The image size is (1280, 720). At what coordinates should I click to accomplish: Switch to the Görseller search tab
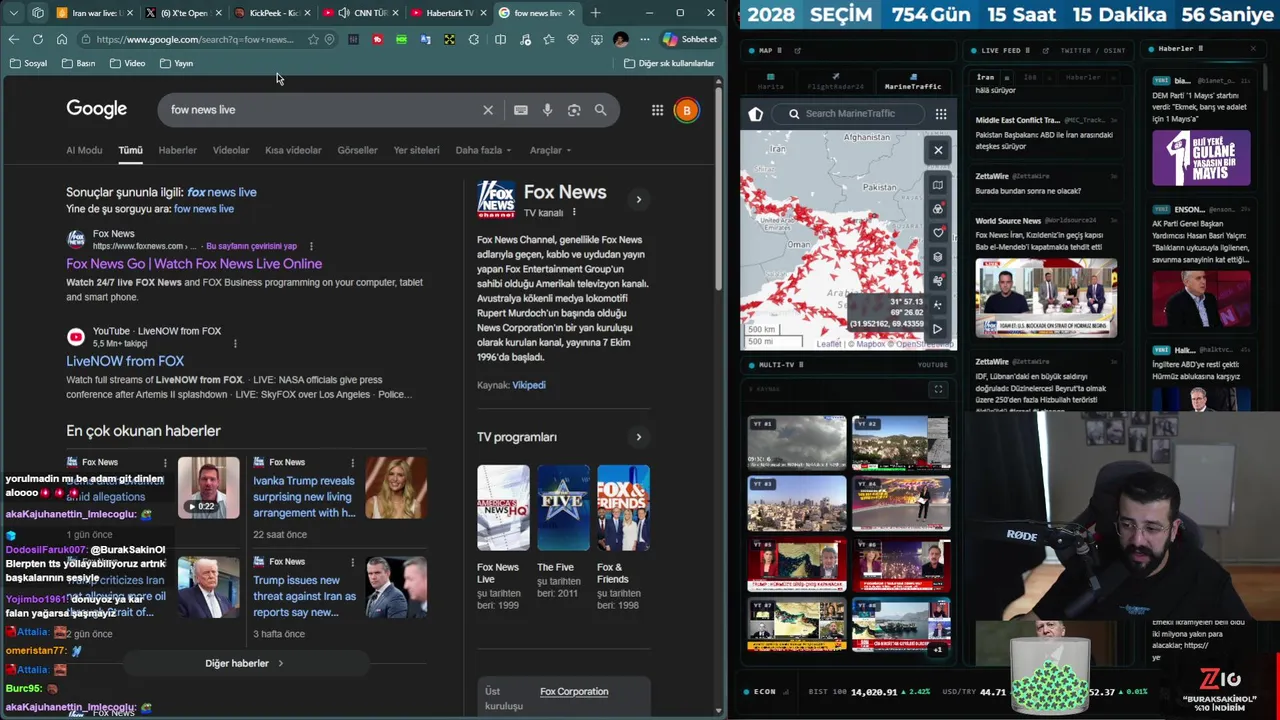(x=357, y=150)
